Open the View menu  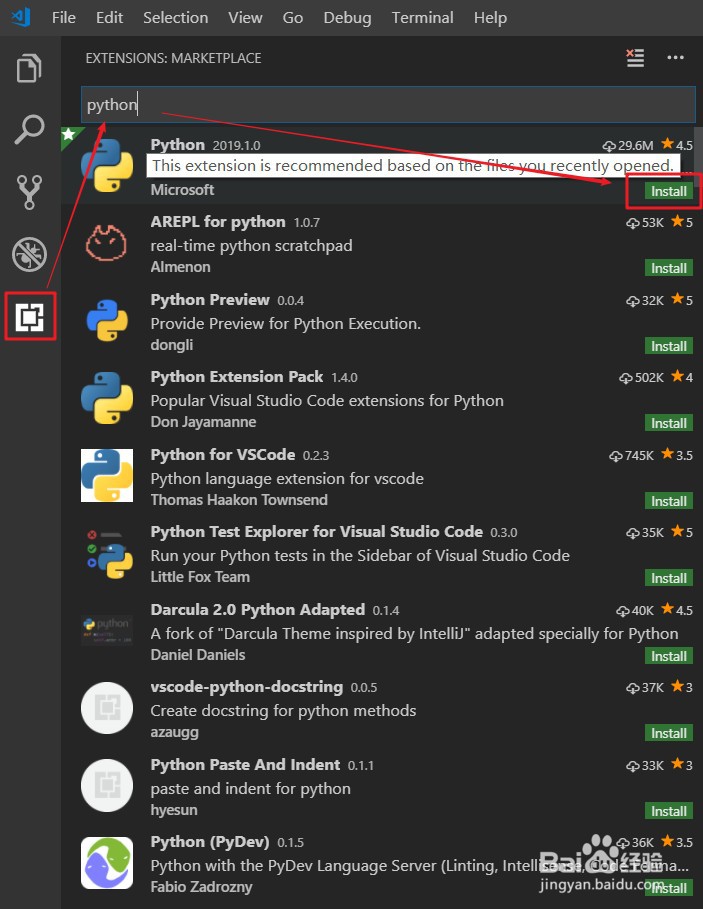coord(245,17)
